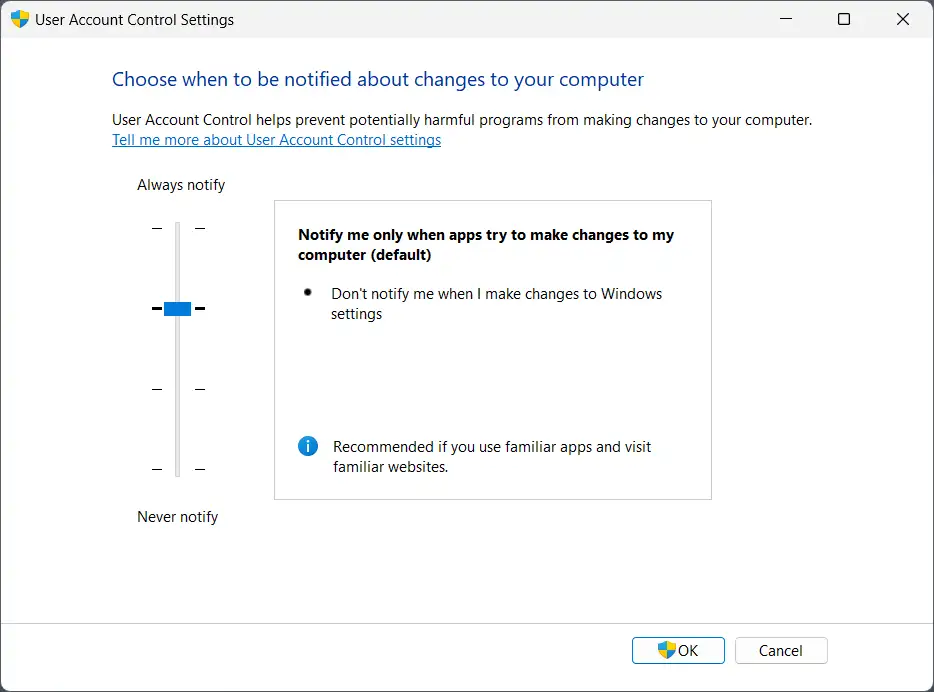Minimize the User Account Control Settings window
Screen dimensions: 934x692
pyautogui.click(x=786, y=20)
